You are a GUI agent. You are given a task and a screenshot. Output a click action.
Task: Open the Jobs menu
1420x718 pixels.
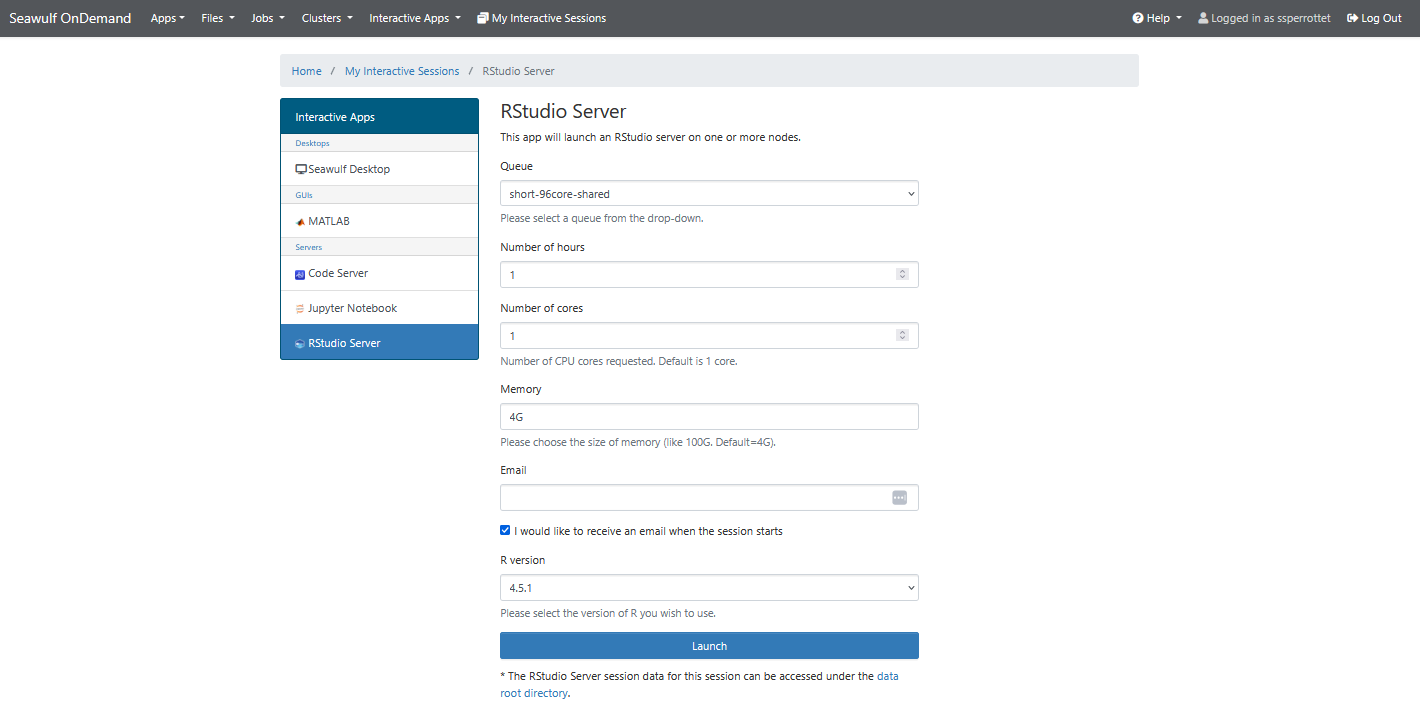click(x=266, y=17)
